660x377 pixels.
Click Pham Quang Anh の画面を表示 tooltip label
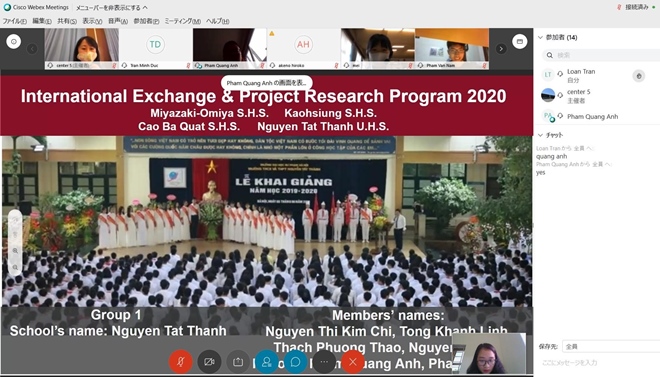(x=267, y=83)
